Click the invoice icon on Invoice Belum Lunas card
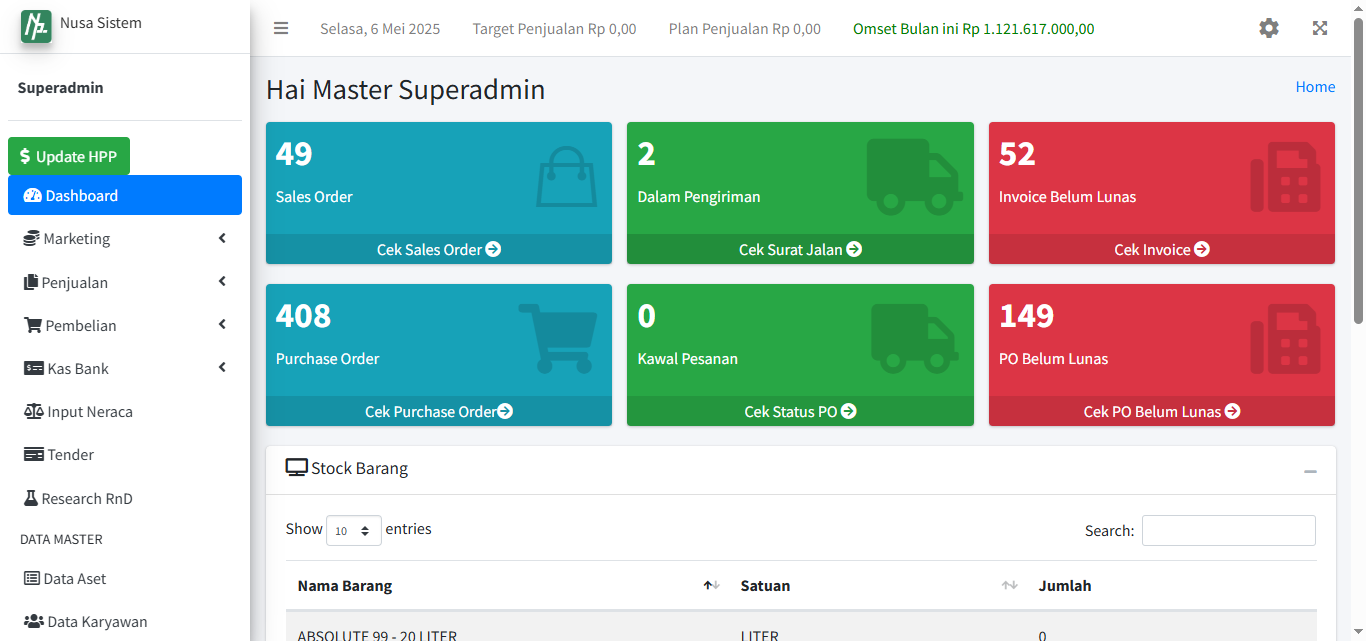The width and height of the screenshot is (1366, 641). 1285,177
